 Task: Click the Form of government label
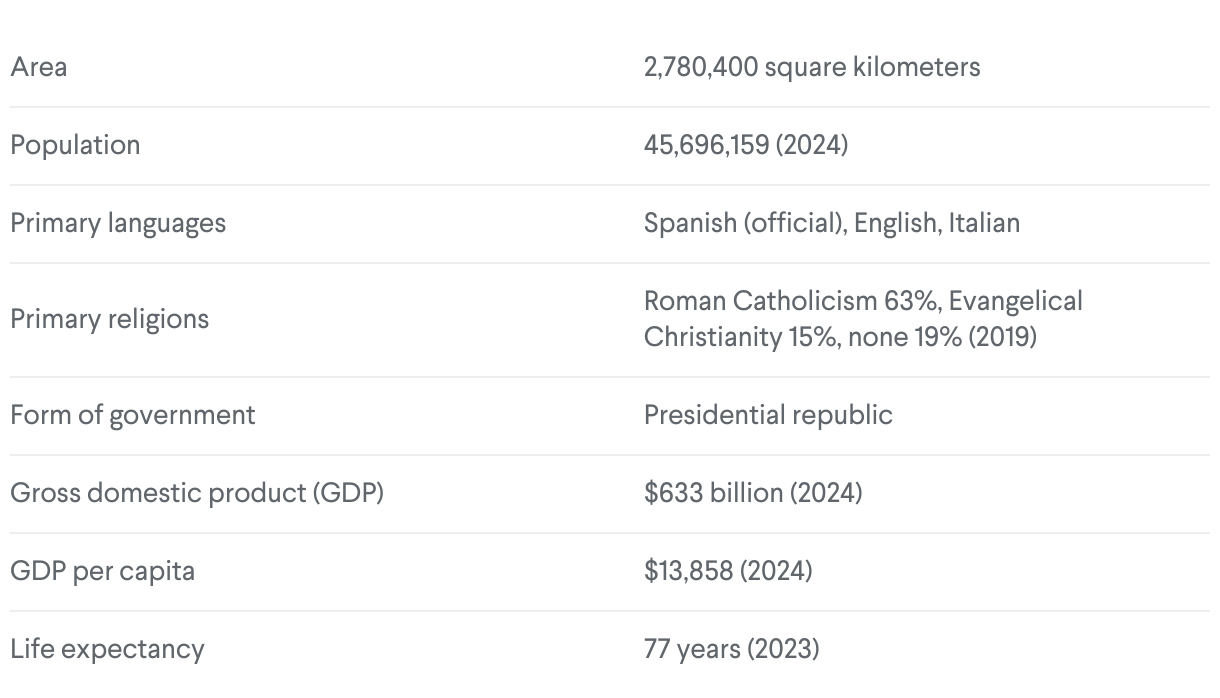coord(133,415)
